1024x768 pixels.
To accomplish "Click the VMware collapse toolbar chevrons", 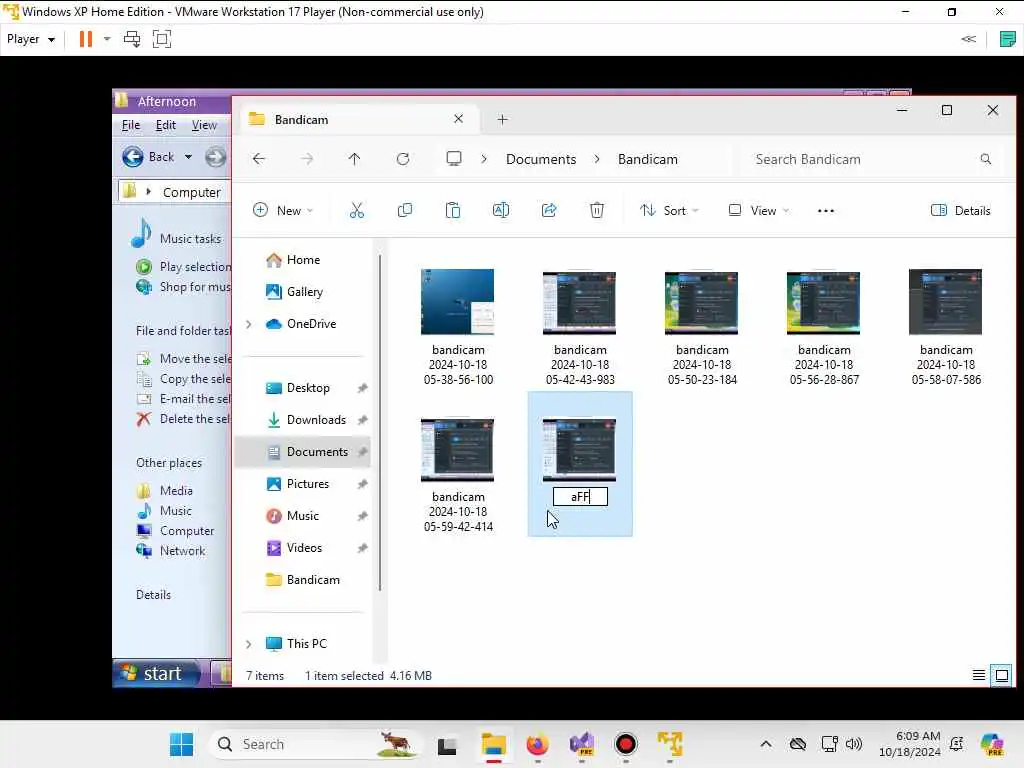I will (968, 39).
